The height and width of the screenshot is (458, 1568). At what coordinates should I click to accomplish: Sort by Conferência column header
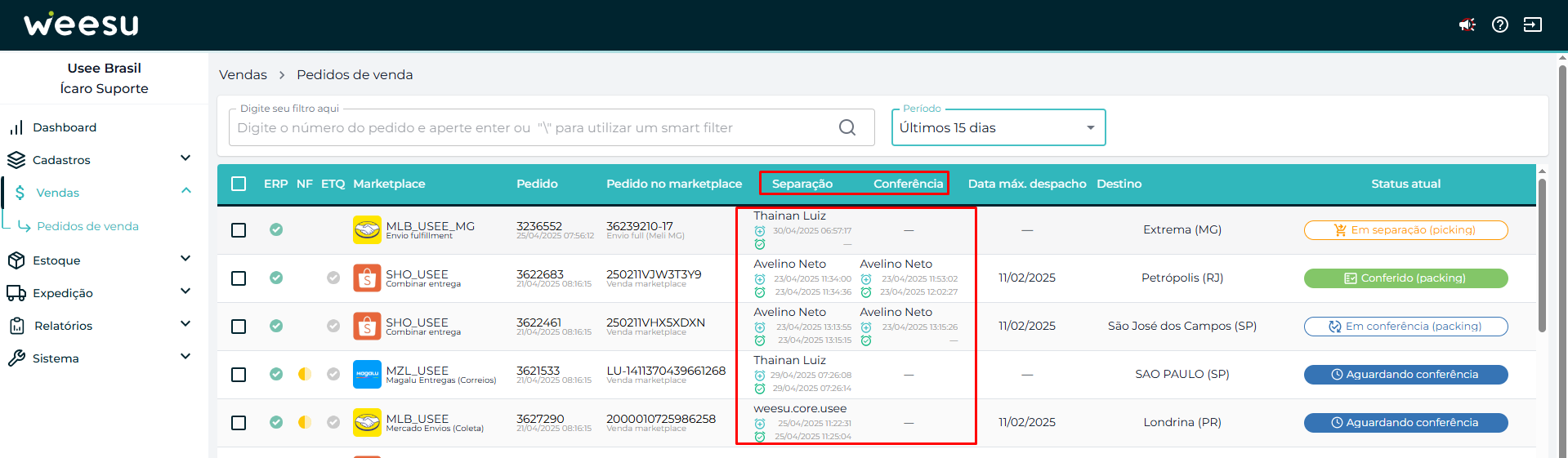point(908,184)
